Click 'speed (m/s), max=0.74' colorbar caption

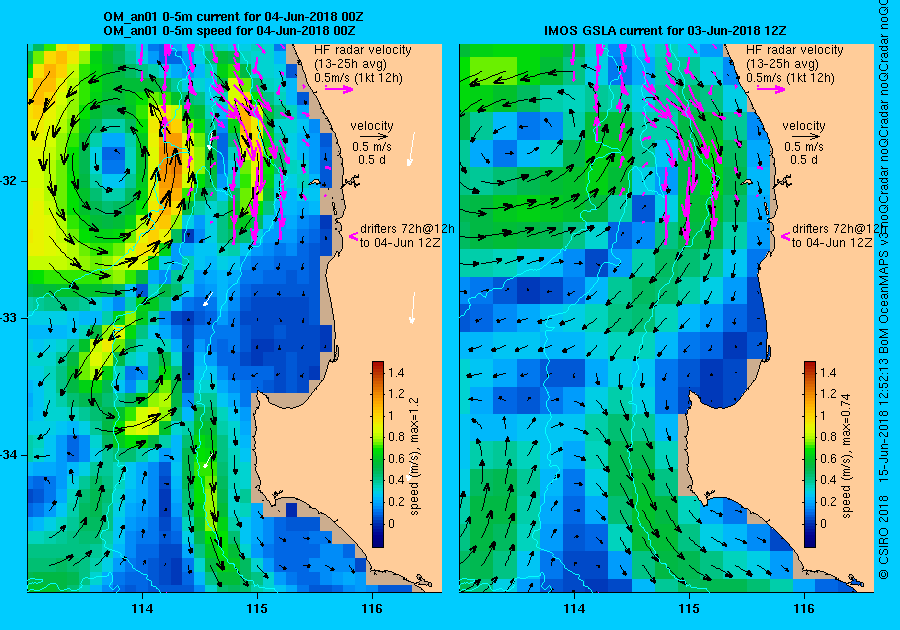847,456
